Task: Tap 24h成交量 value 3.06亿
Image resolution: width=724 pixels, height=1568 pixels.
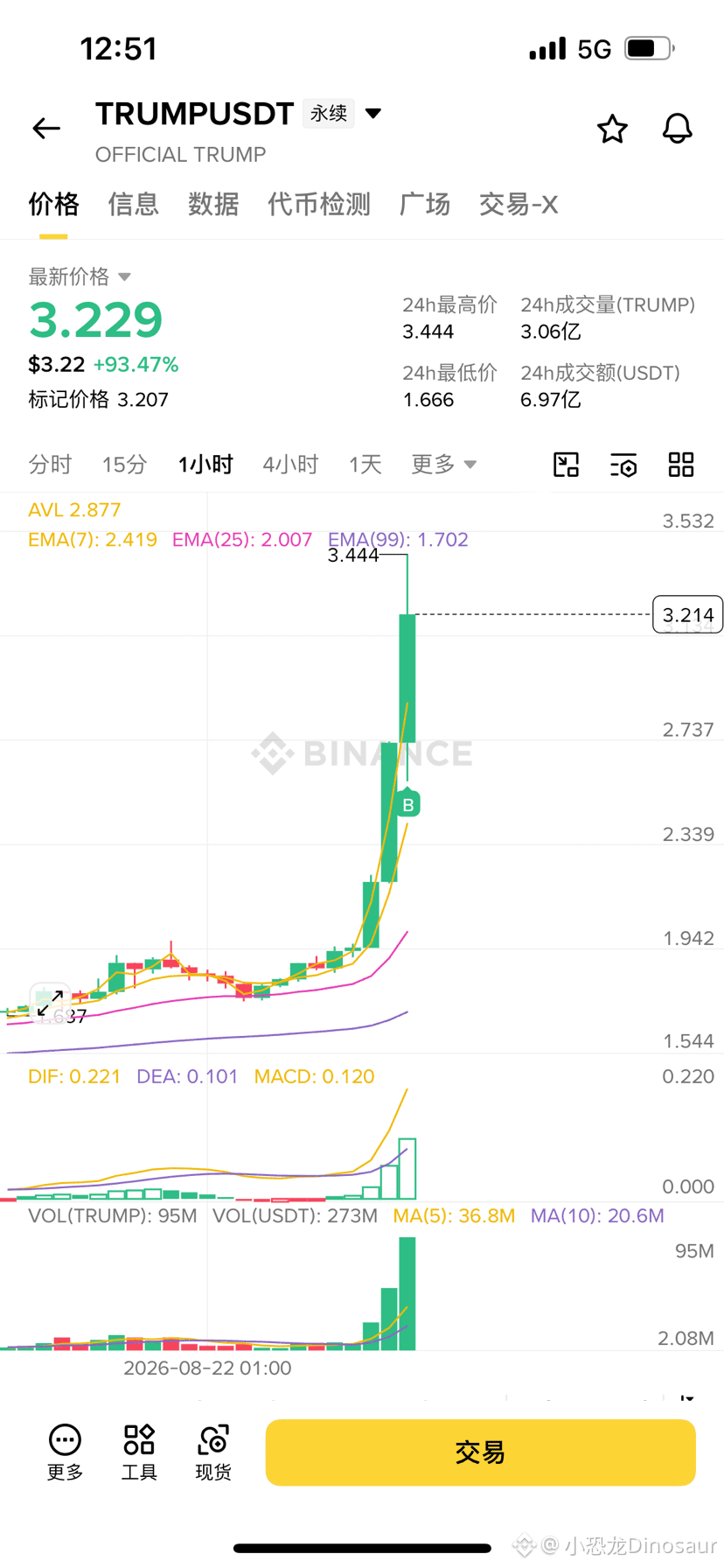Action: 551,332
